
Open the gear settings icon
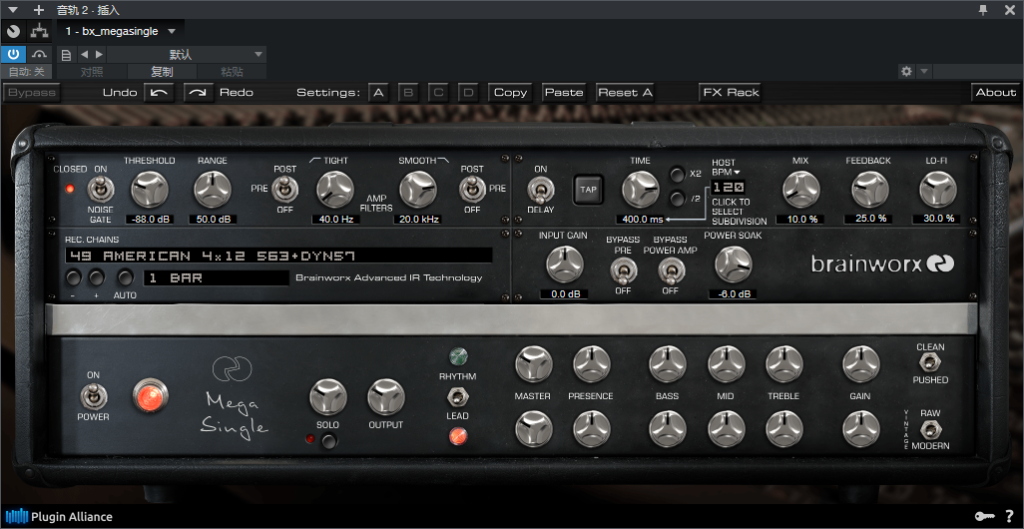[906, 71]
